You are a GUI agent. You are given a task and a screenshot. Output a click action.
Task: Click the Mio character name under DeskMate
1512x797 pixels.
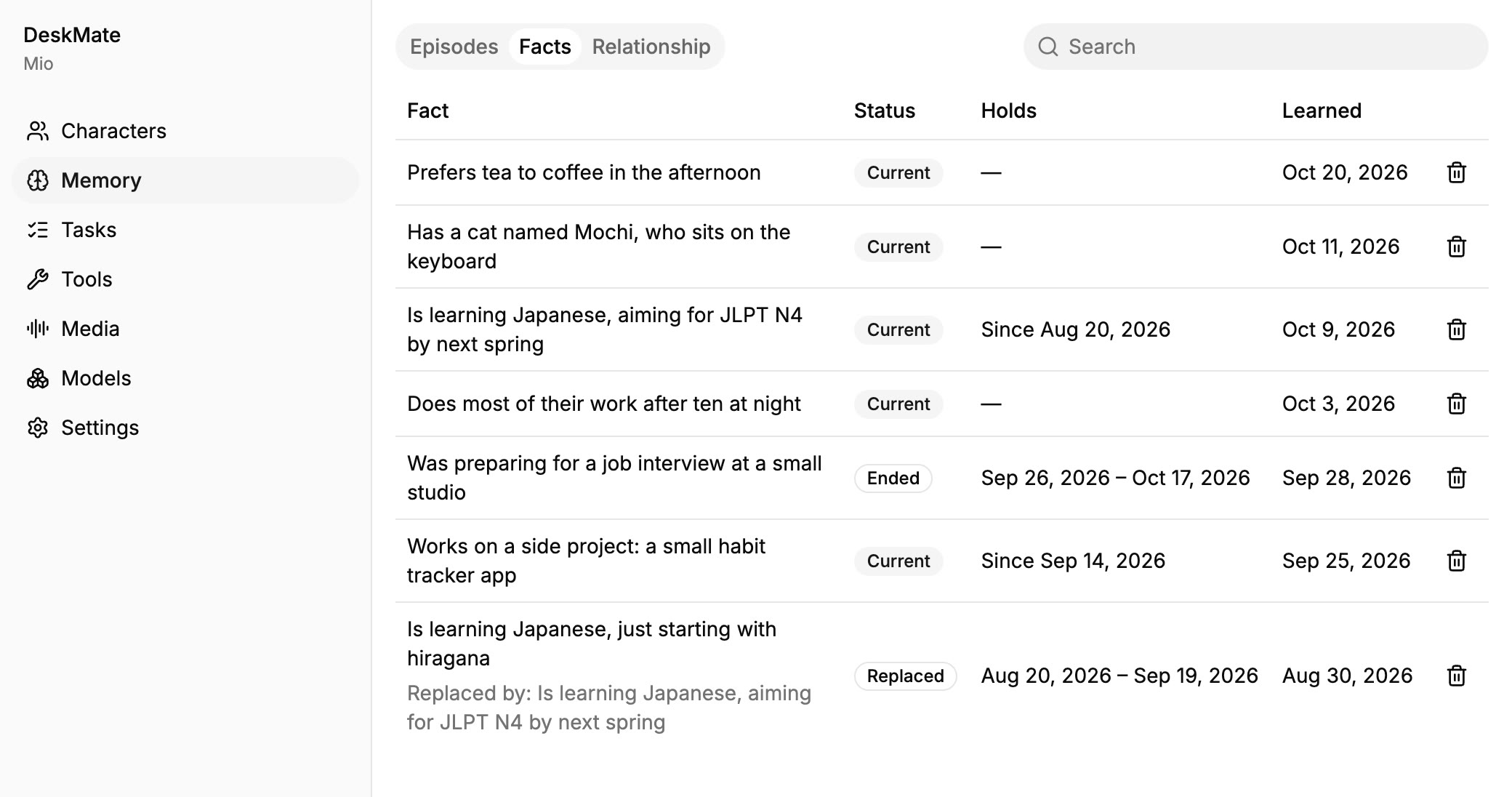point(39,64)
